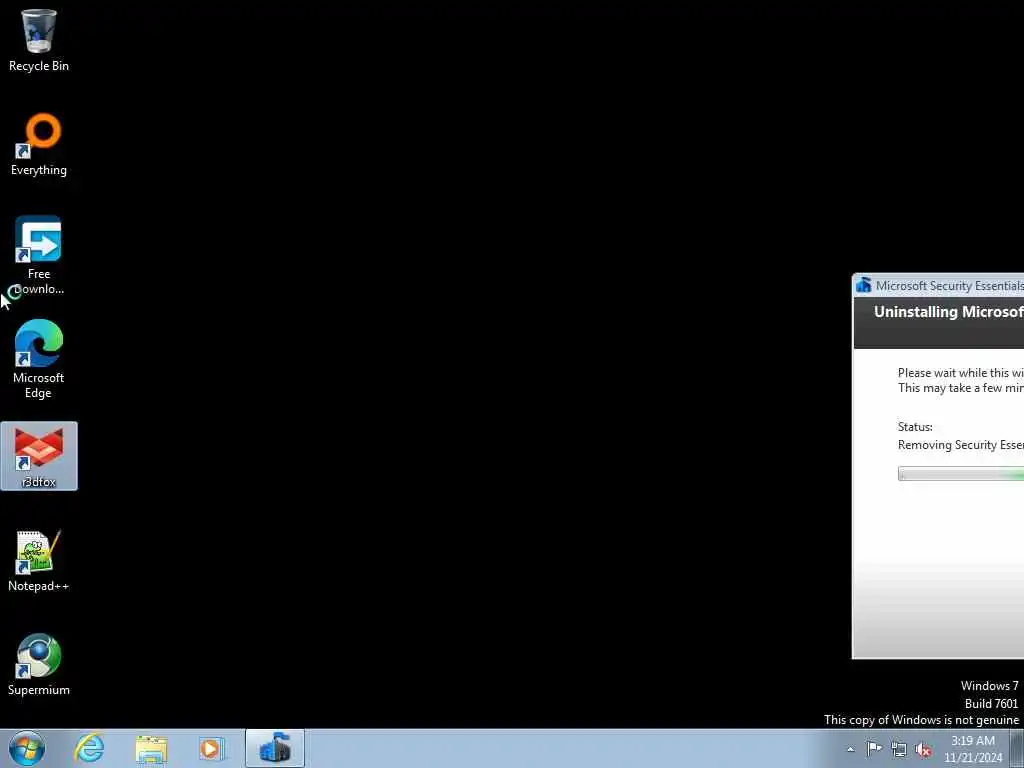Click the muted volume tray icon
1024x768 pixels.
point(923,750)
